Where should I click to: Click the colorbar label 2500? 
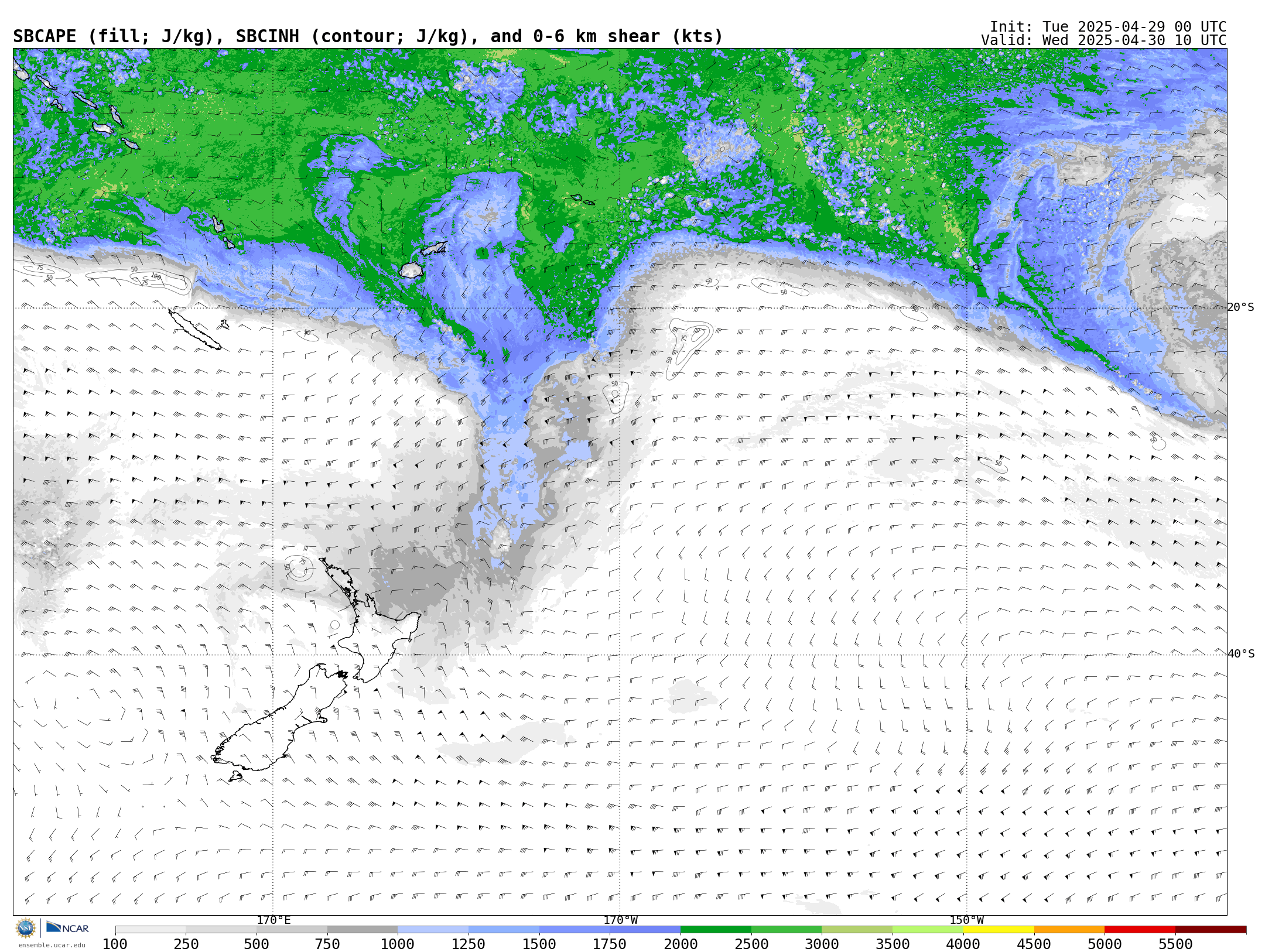click(751, 944)
